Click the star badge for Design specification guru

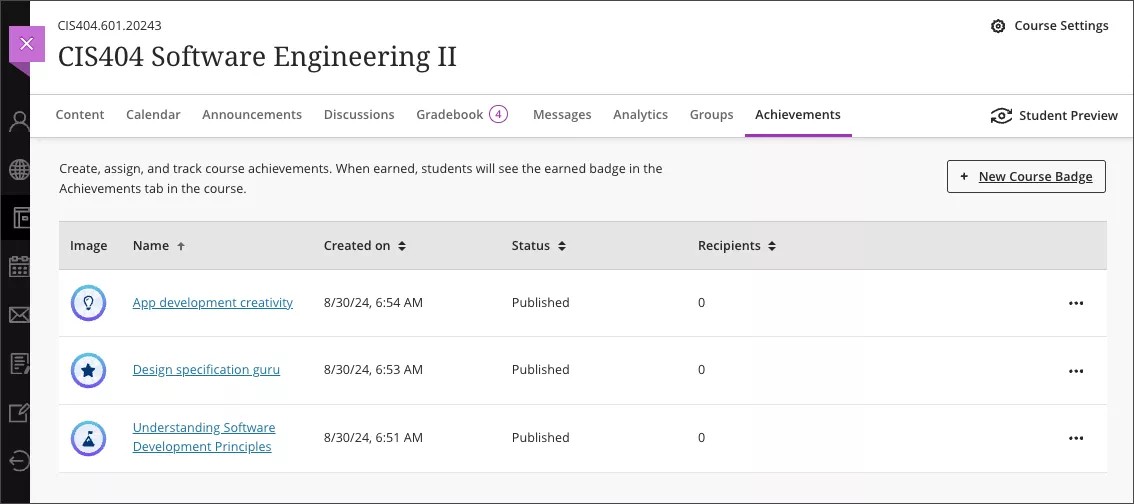tap(88, 370)
